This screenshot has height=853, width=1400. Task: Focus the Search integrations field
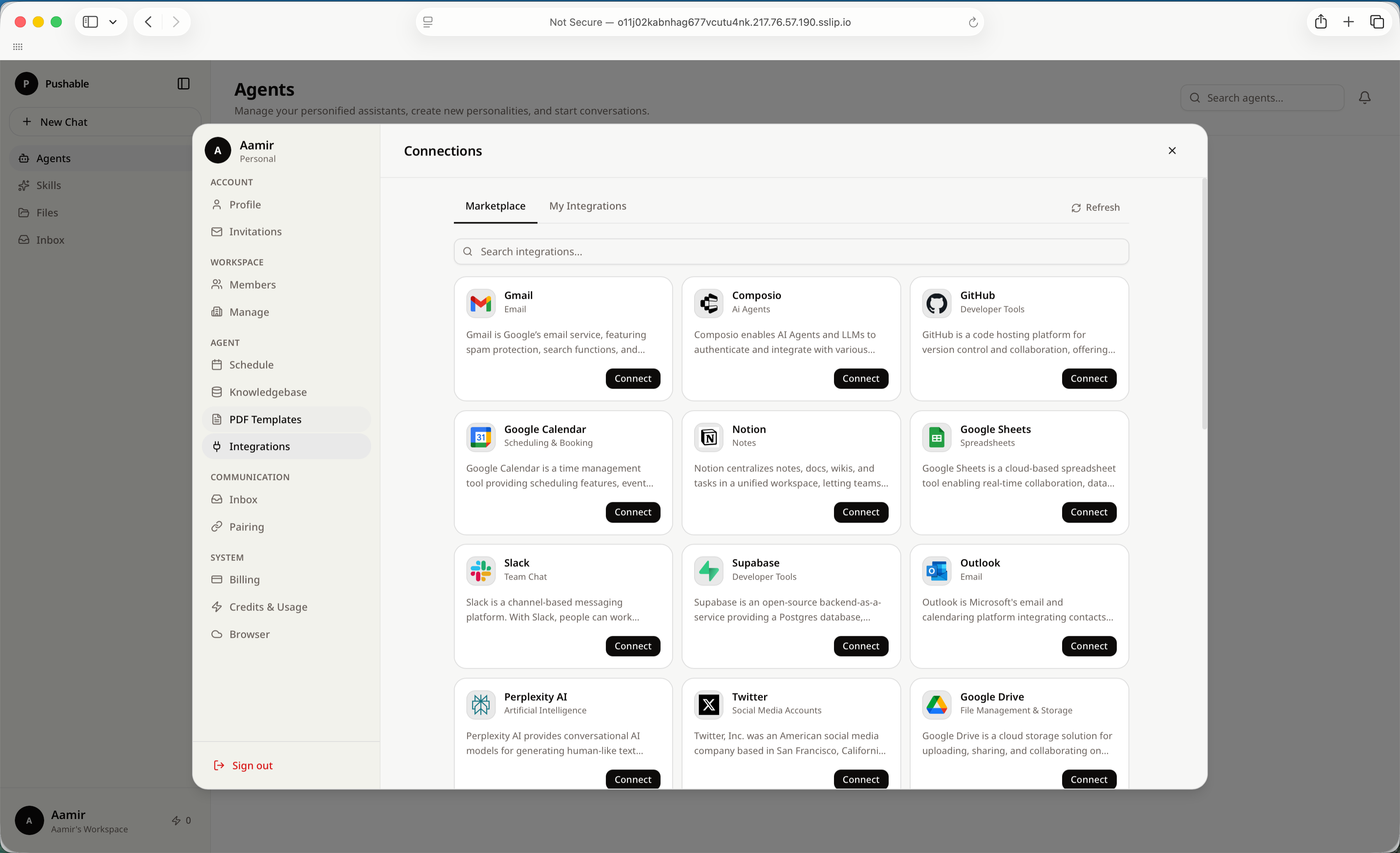pyautogui.click(x=791, y=252)
